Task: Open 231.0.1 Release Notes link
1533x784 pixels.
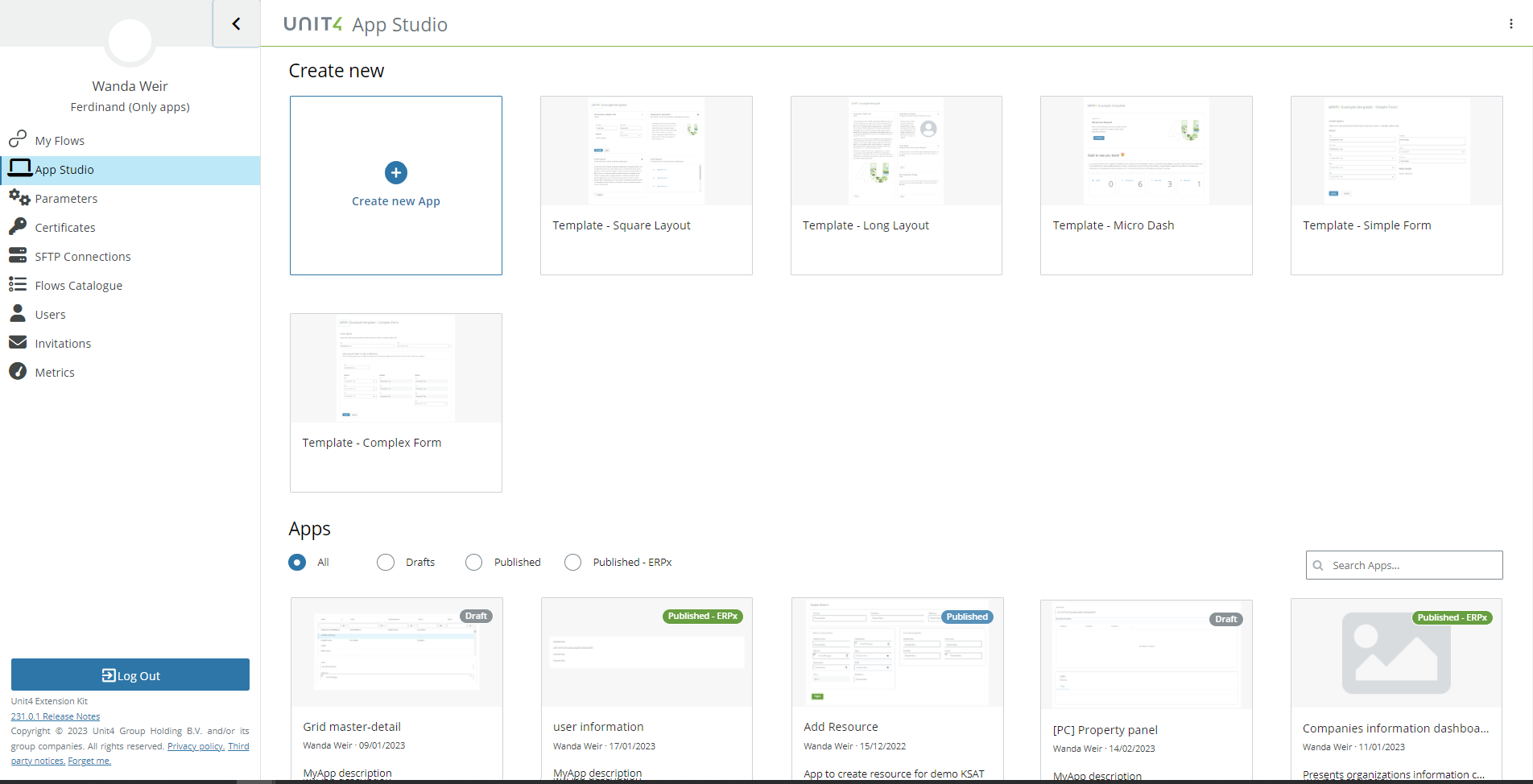Action: 56,716
